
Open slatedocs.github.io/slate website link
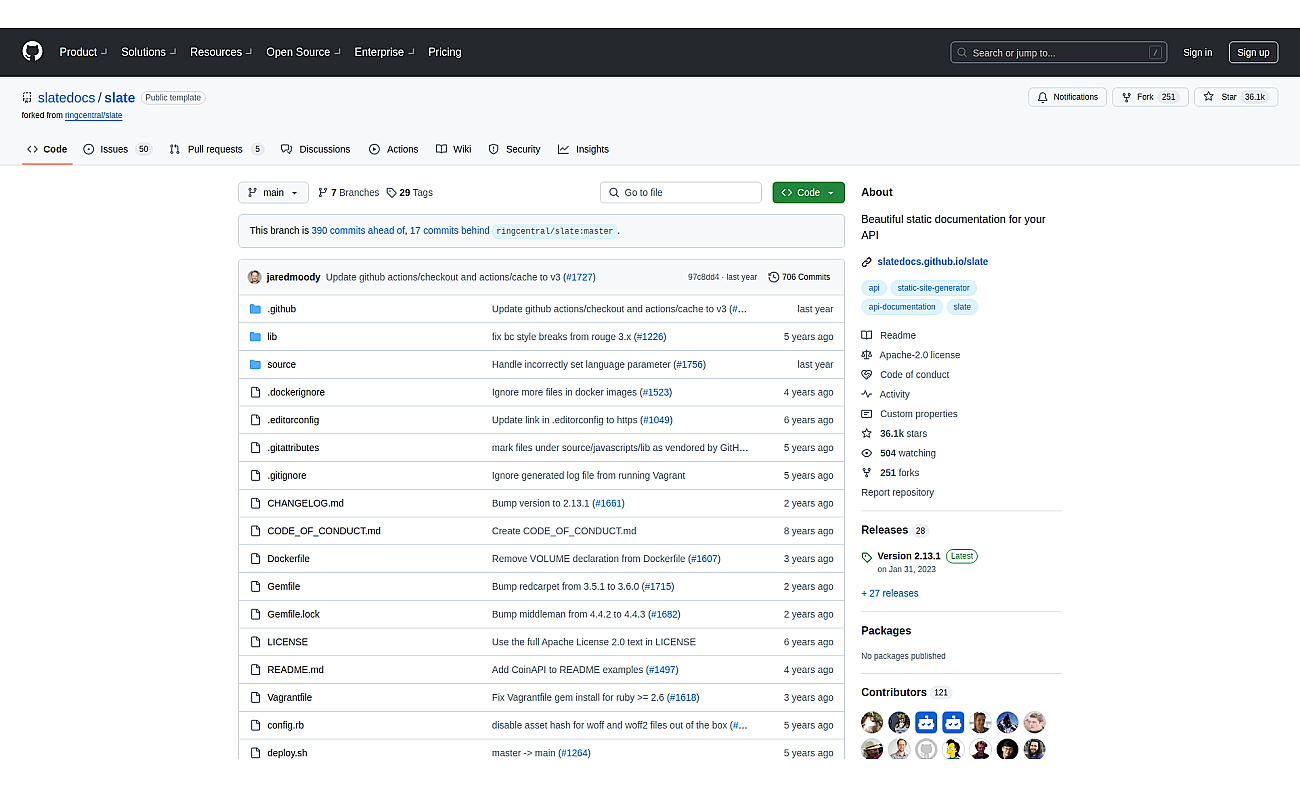coord(932,261)
